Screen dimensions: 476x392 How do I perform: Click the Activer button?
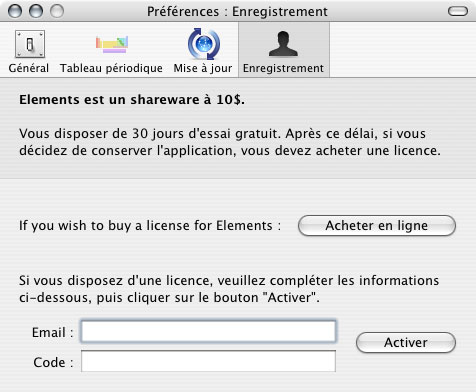coord(406,342)
